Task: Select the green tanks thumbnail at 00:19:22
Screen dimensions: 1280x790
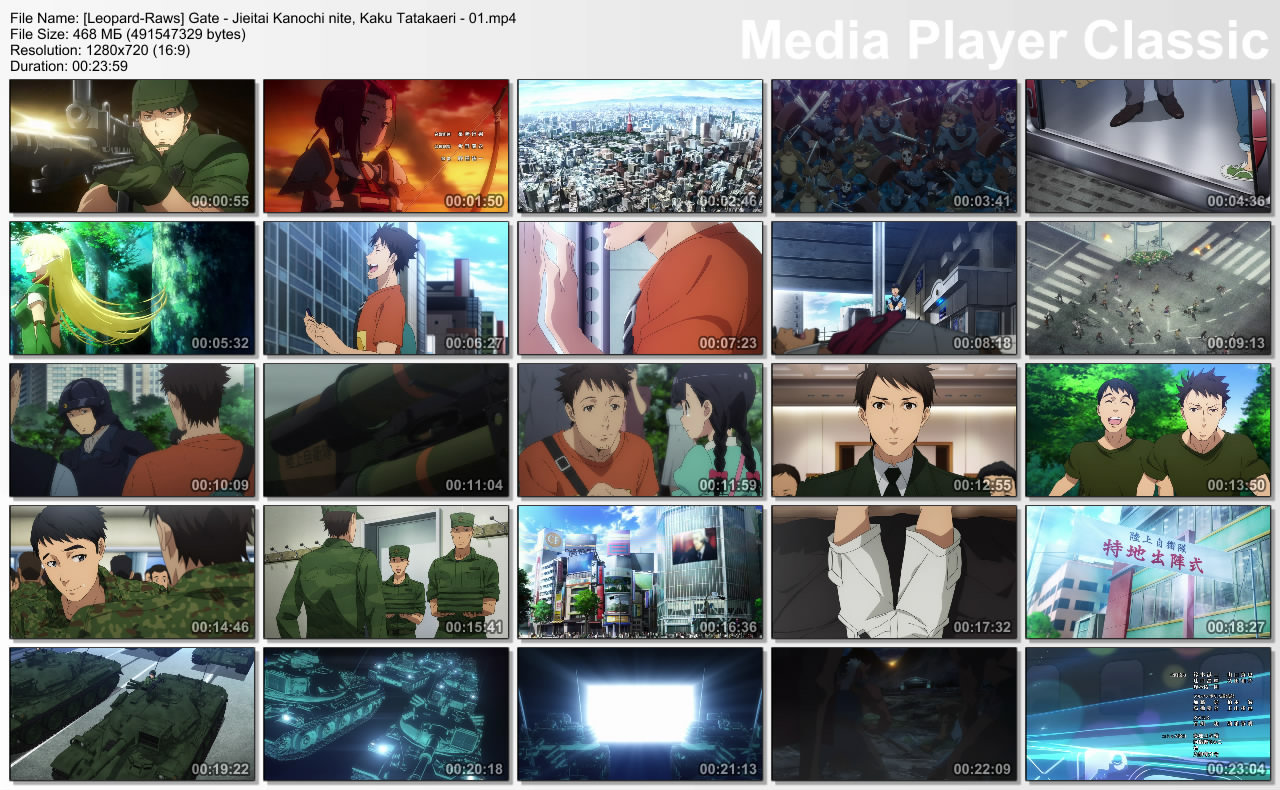Action: click(132, 714)
